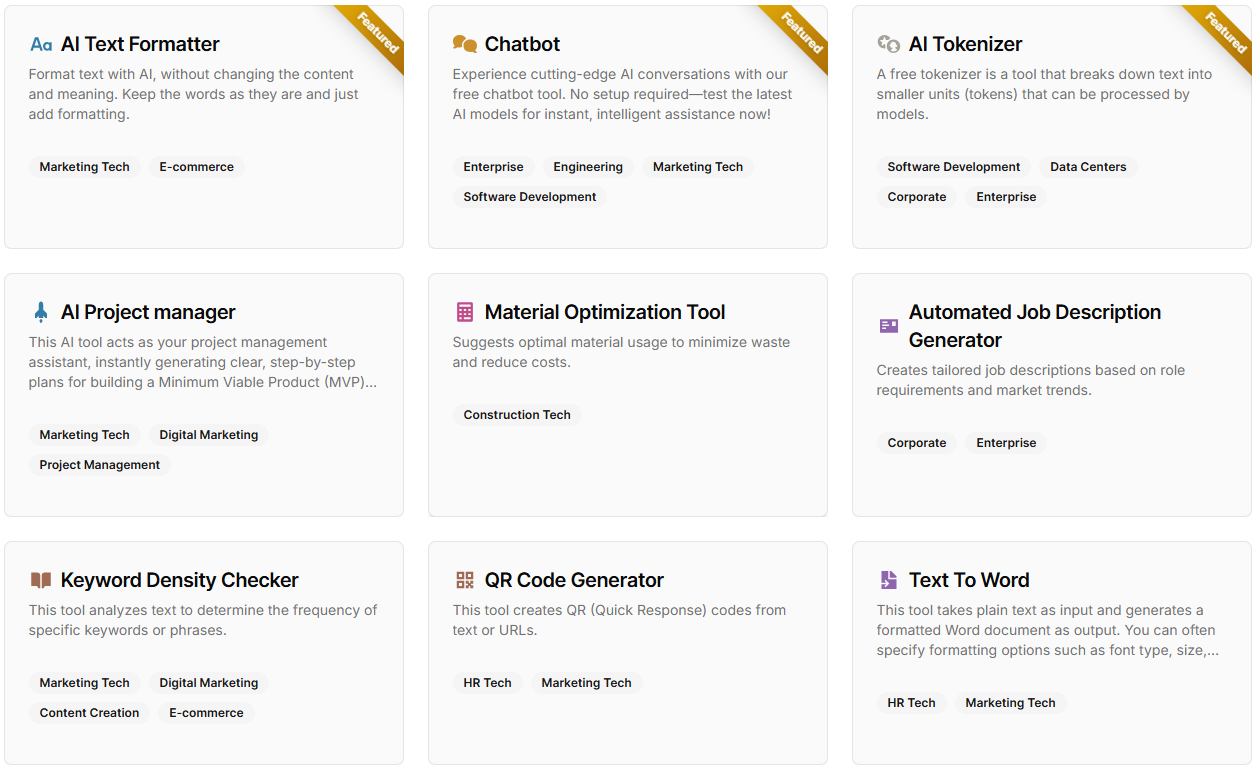Screen dimensions: 1257x768
Task: Click the AI Text Formatter "Aa" icon
Action: tap(40, 44)
